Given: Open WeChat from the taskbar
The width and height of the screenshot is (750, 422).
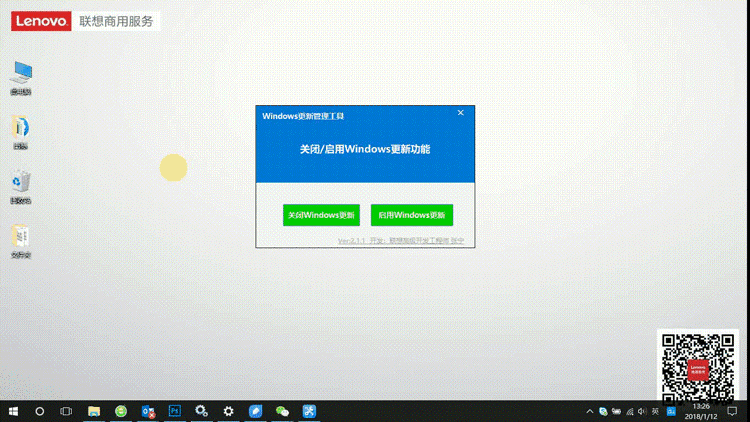Looking at the screenshot, I should 282,411.
